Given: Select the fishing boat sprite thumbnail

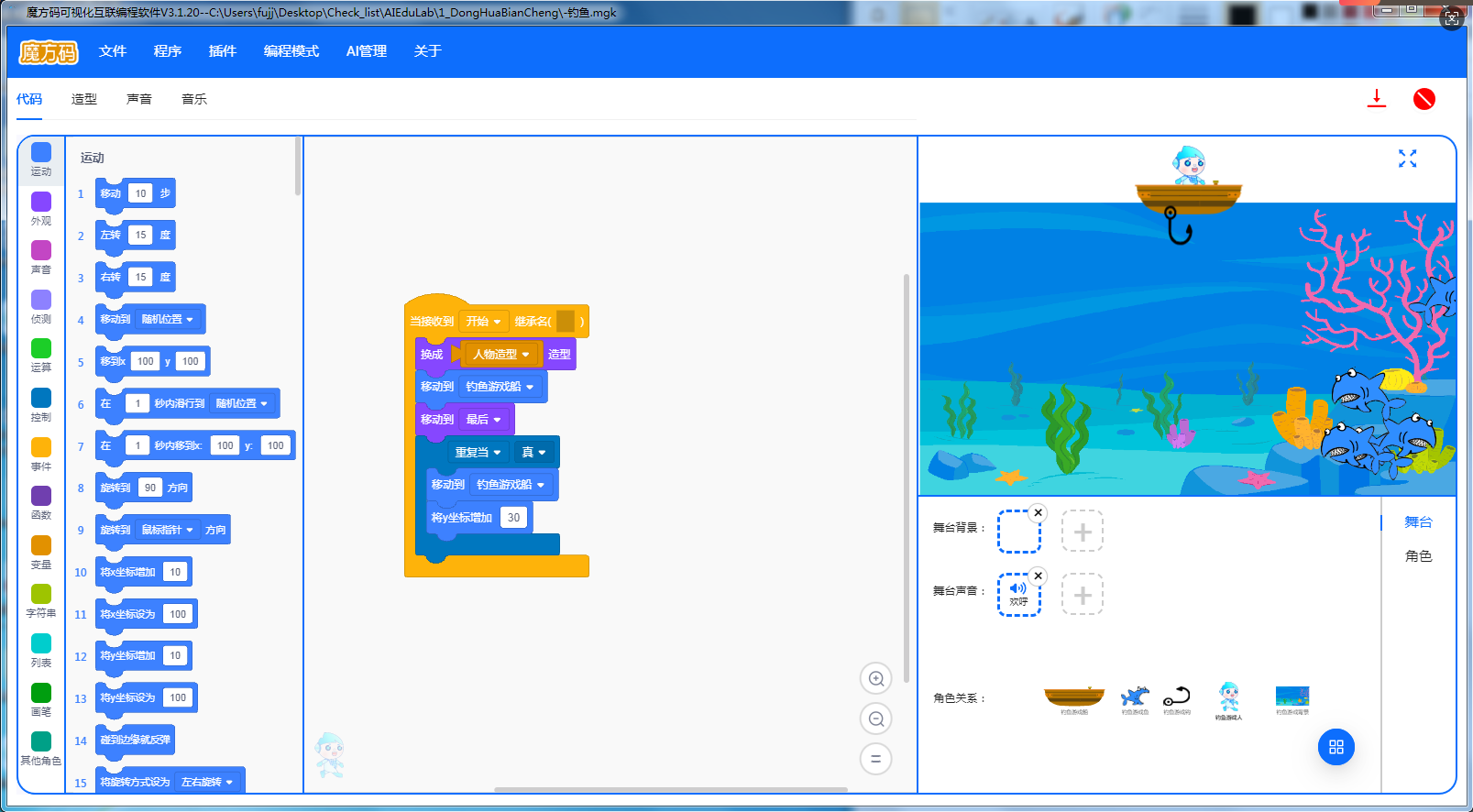Looking at the screenshot, I should click(x=1074, y=698).
